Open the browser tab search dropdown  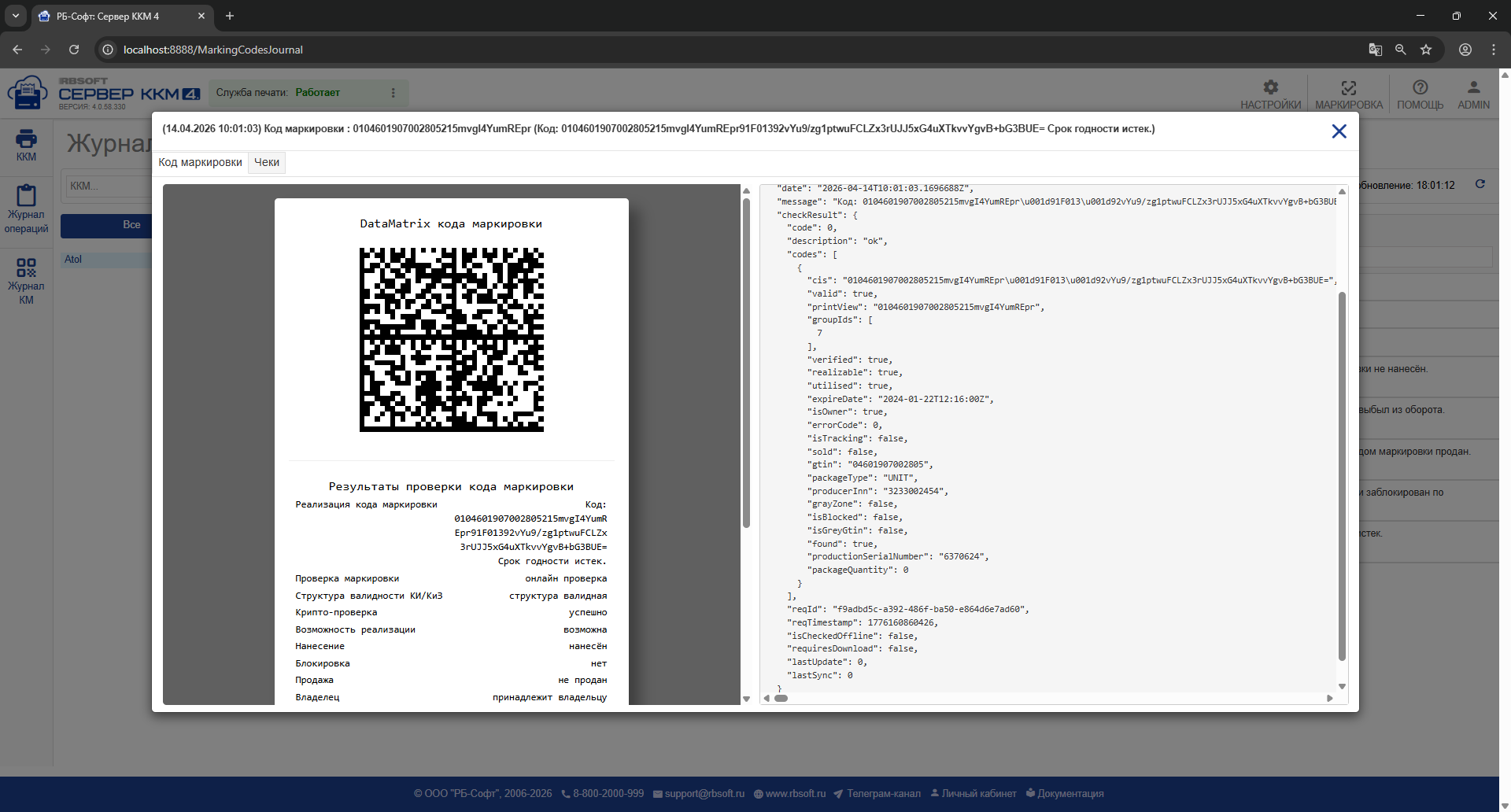coord(16,16)
